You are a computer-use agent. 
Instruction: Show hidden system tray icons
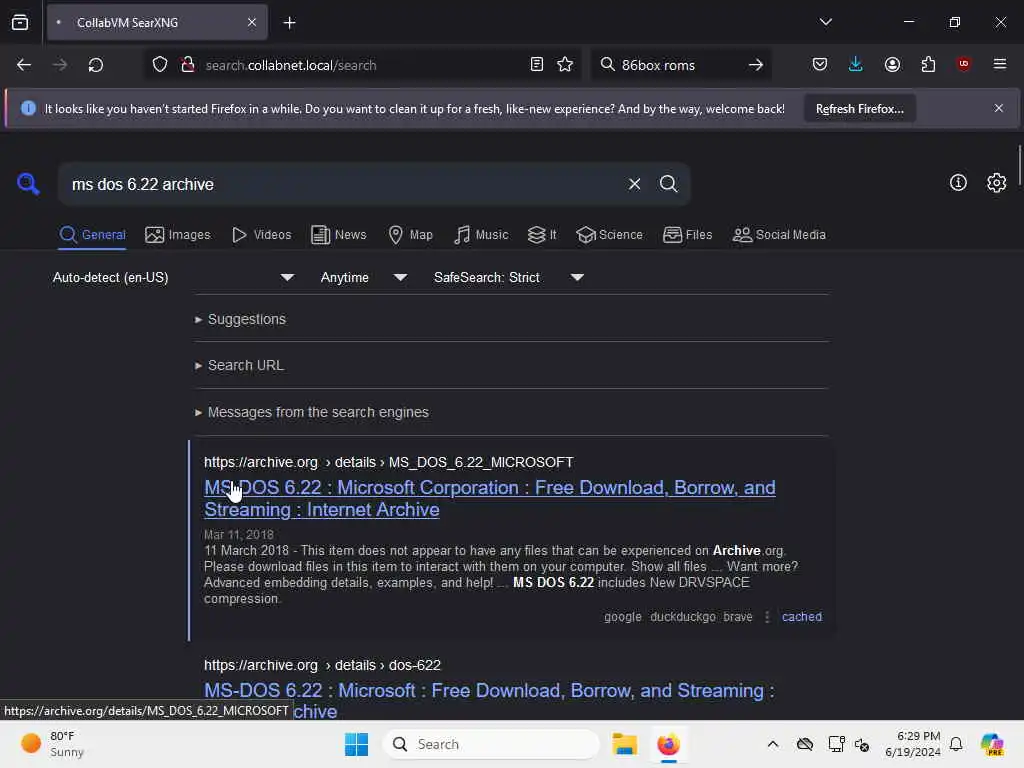coord(773,744)
